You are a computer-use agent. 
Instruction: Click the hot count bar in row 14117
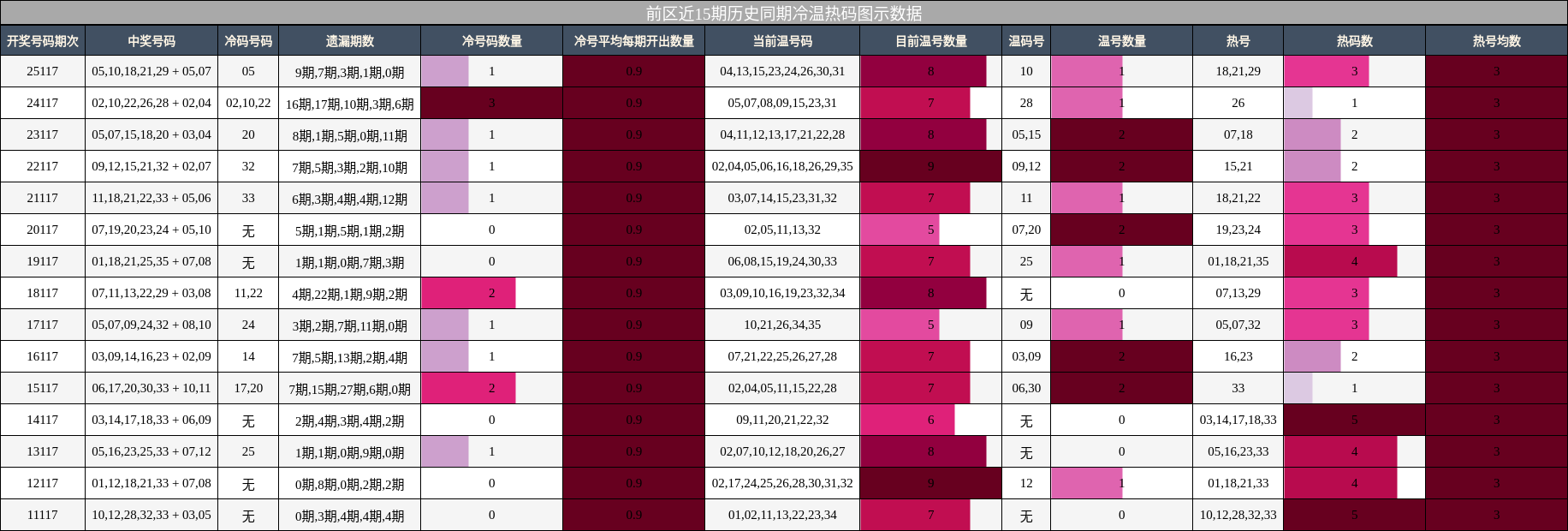pyautogui.click(x=1354, y=420)
